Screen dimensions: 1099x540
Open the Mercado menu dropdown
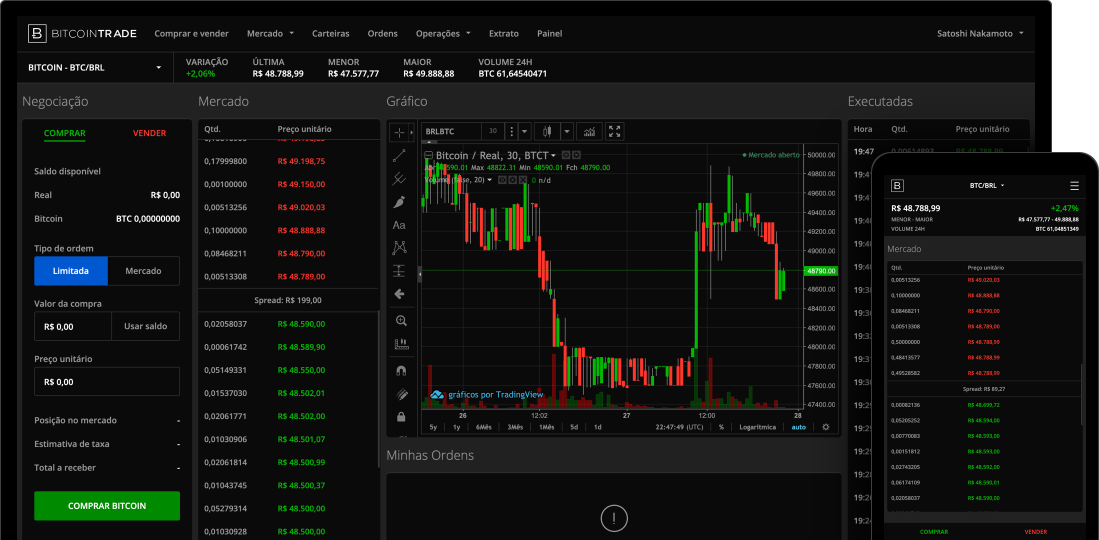coord(270,33)
